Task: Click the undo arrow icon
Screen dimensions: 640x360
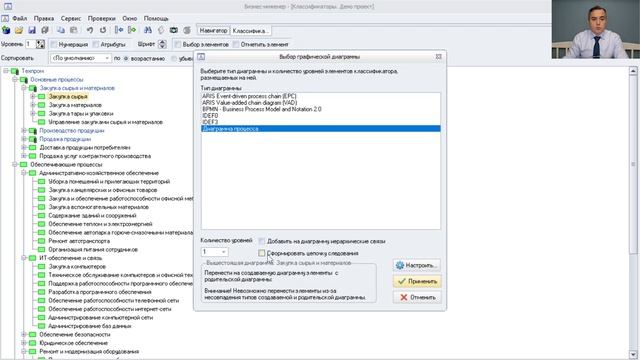Action: pos(90,31)
